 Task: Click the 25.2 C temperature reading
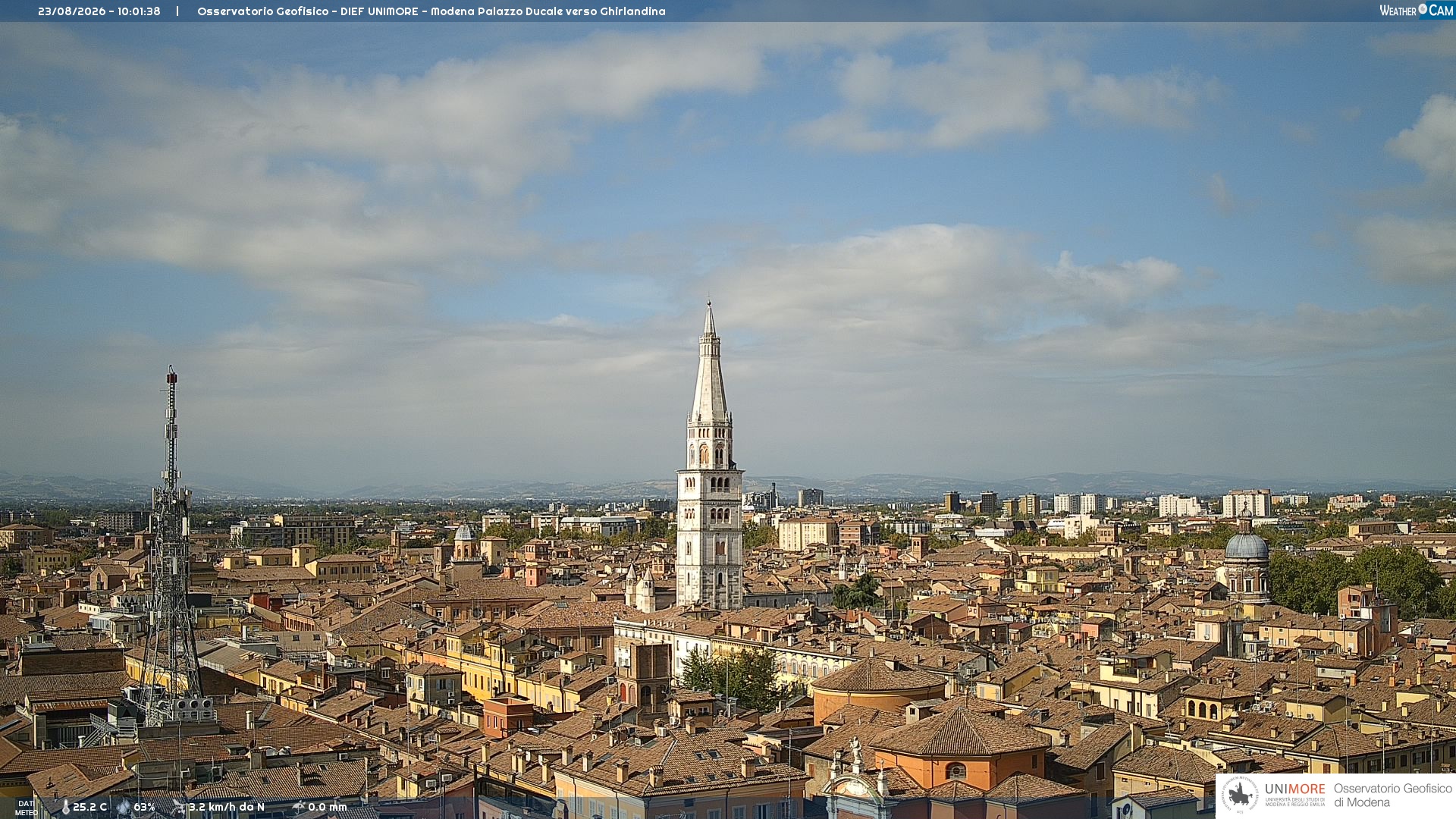90,807
